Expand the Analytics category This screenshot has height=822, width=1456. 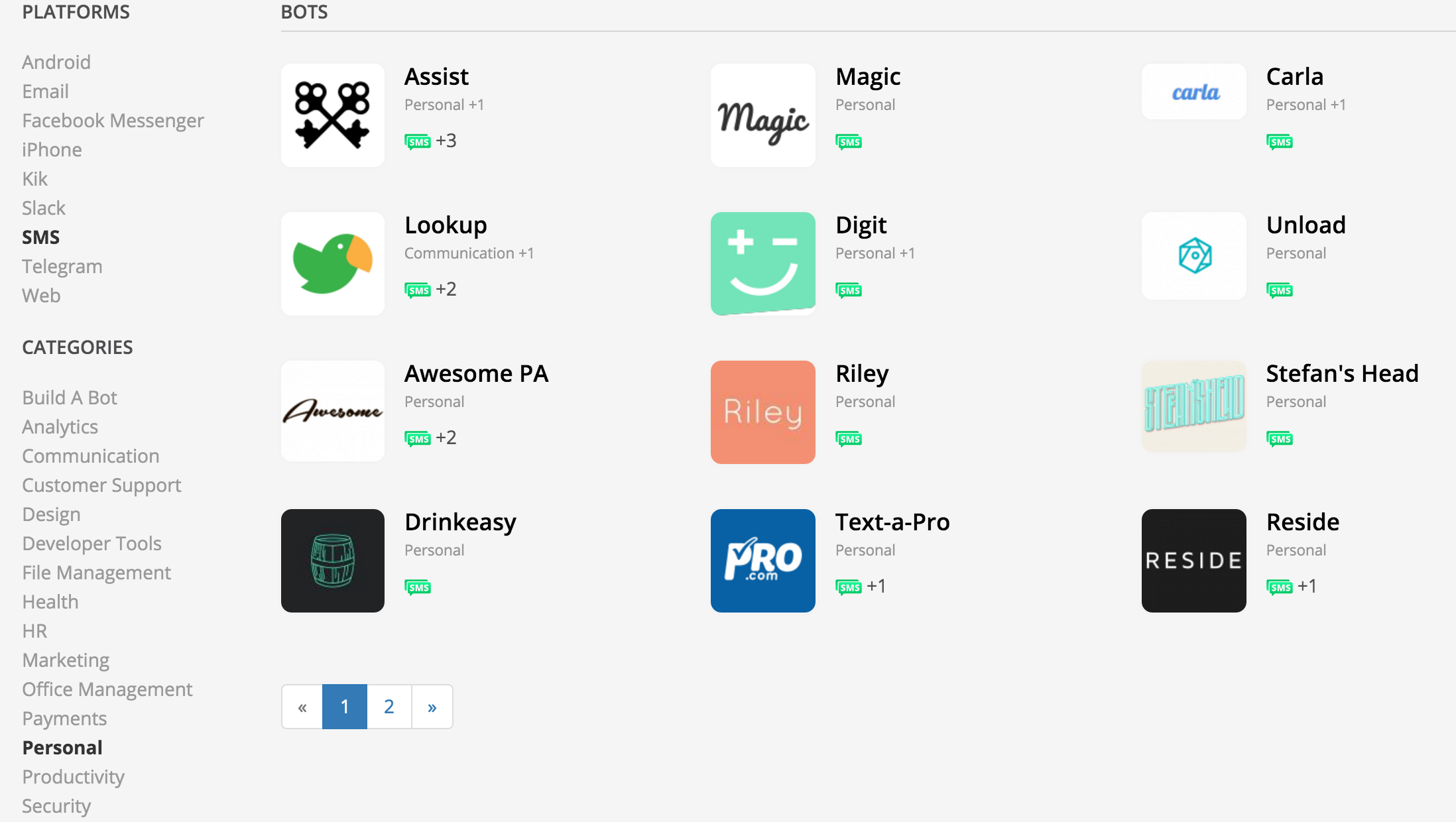pyautogui.click(x=60, y=426)
